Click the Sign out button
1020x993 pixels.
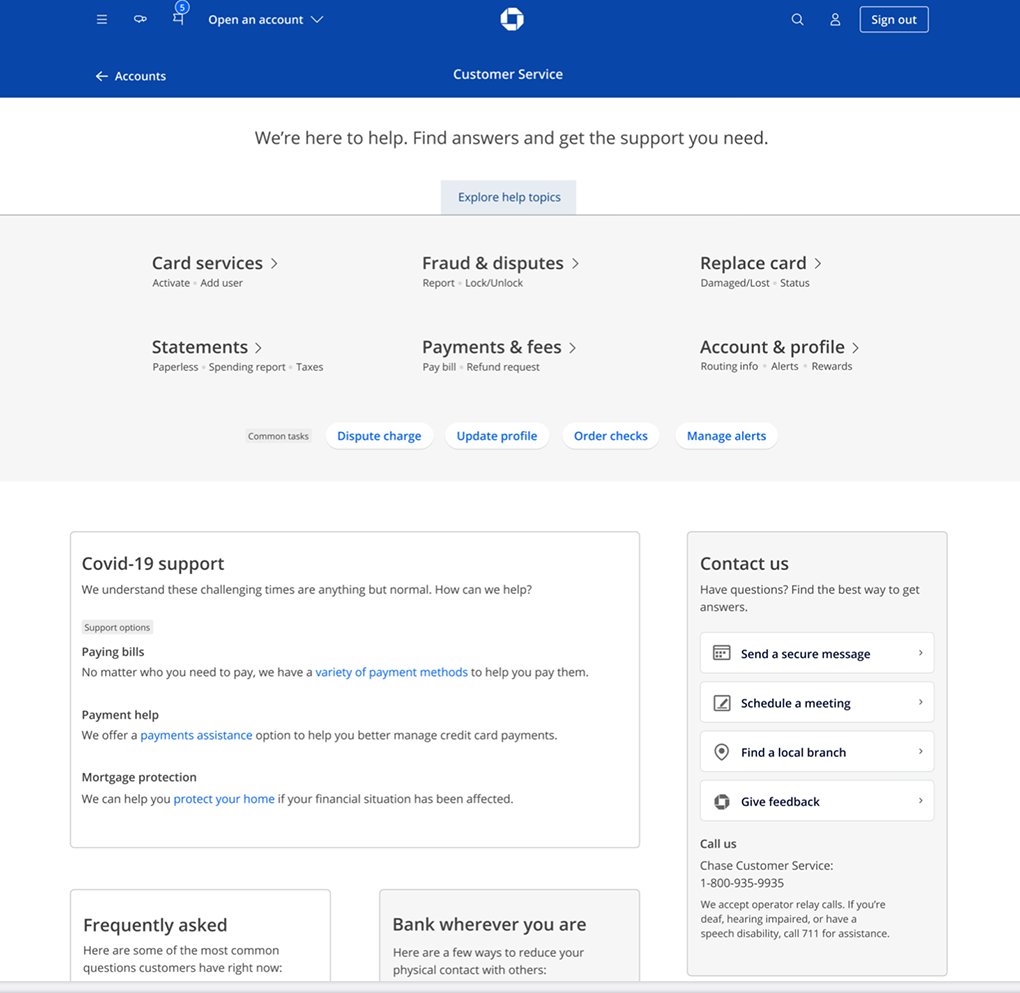(894, 20)
